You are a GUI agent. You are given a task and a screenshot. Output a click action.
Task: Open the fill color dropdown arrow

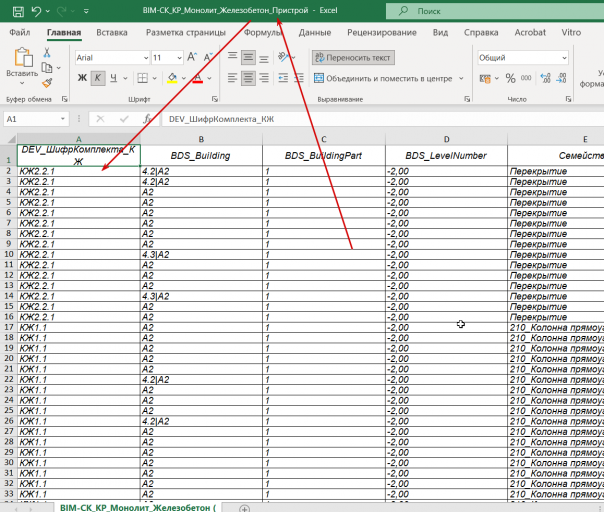184,78
